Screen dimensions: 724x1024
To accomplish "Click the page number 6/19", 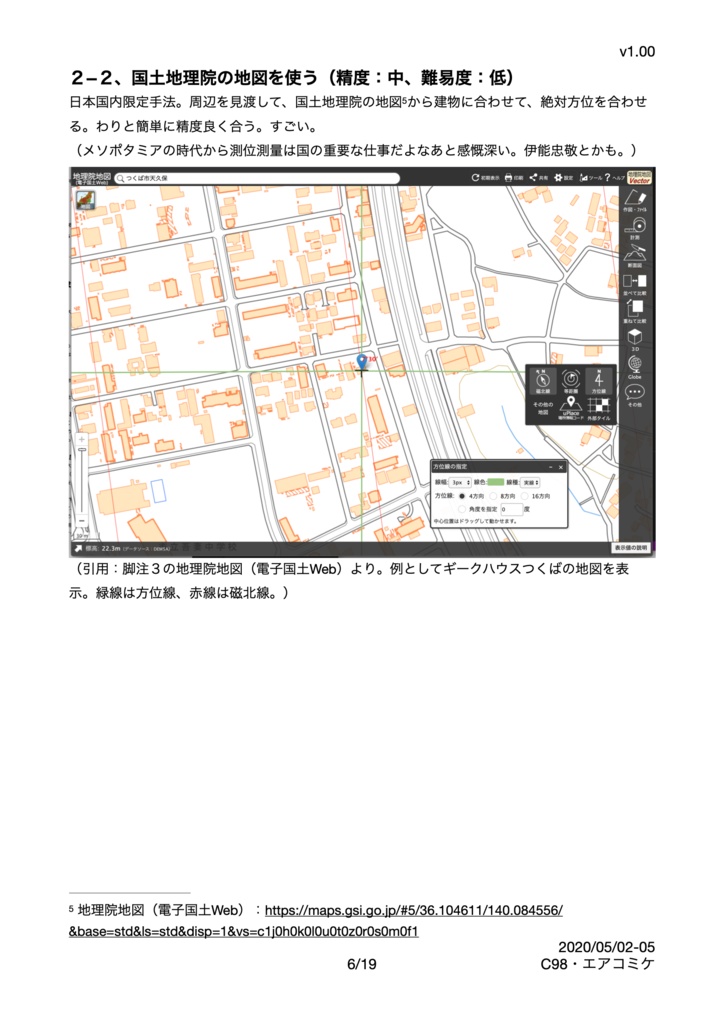I will pyautogui.click(x=362, y=964).
